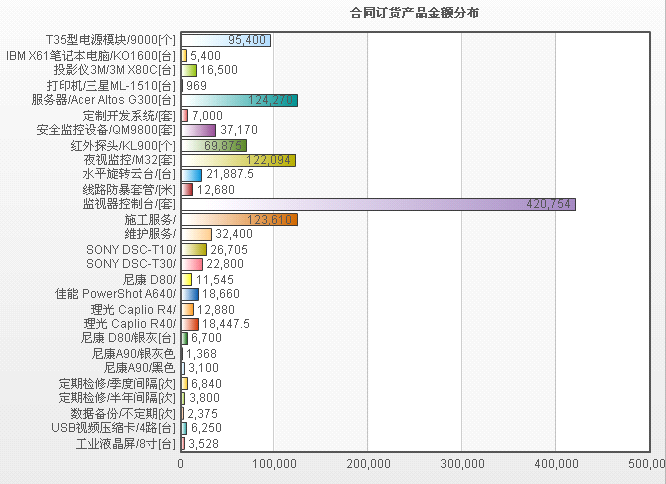This screenshot has height=484, width=666.
Task: Select the purple 安全监控设备/QM9800 bar
Action: (197, 130)
